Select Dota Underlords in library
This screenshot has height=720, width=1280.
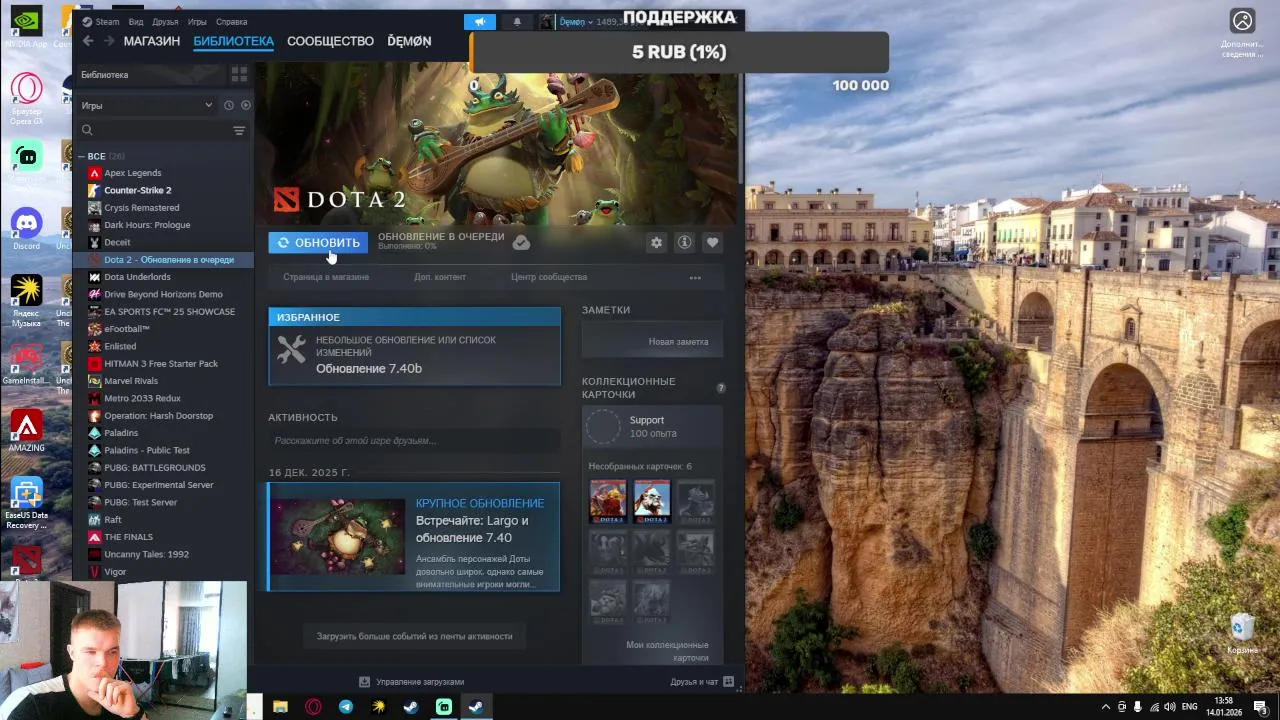coord(137,277)
